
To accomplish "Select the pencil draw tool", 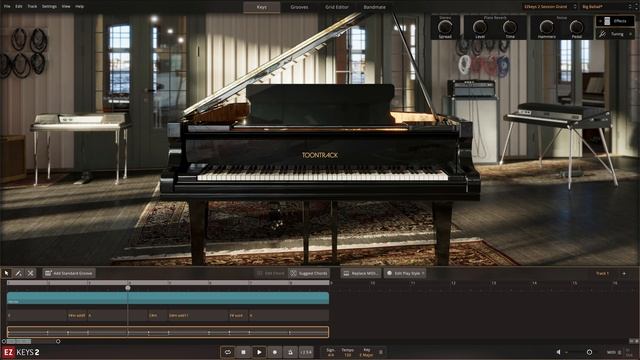I will [x=18, y=273].
